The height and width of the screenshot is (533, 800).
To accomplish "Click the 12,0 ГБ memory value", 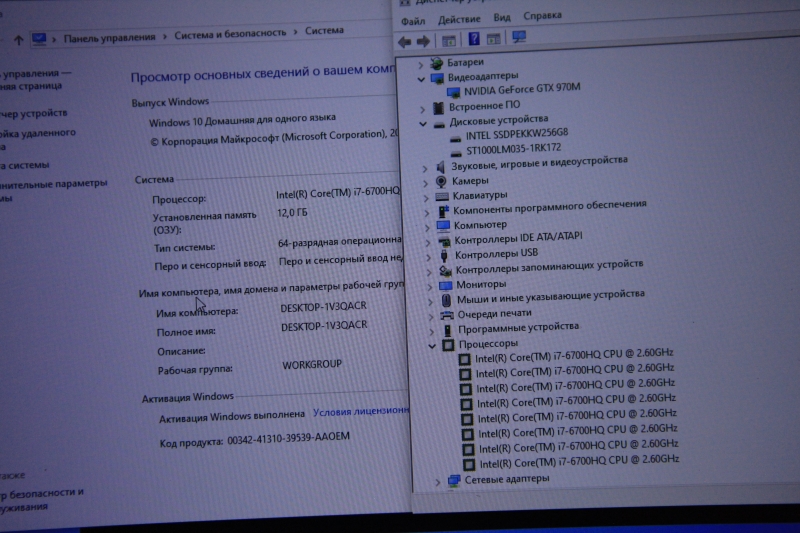I will 292,213.
